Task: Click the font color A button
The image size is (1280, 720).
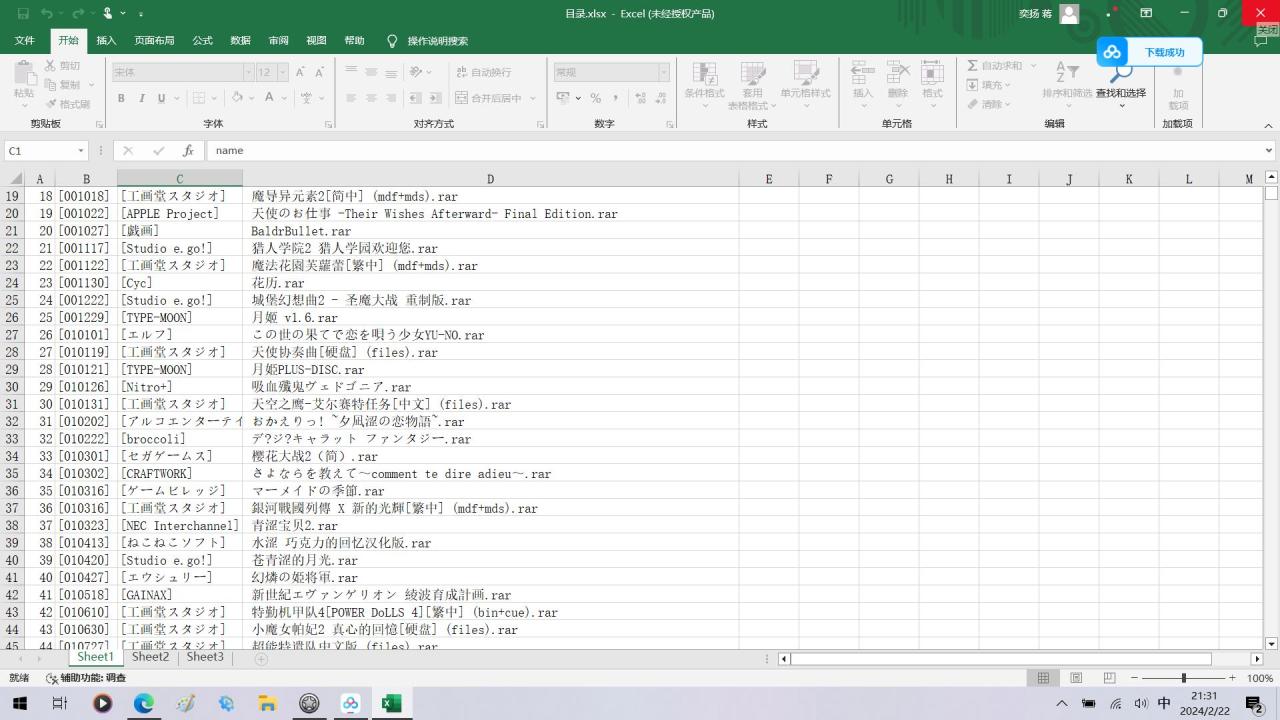Action: pos(269,98)
